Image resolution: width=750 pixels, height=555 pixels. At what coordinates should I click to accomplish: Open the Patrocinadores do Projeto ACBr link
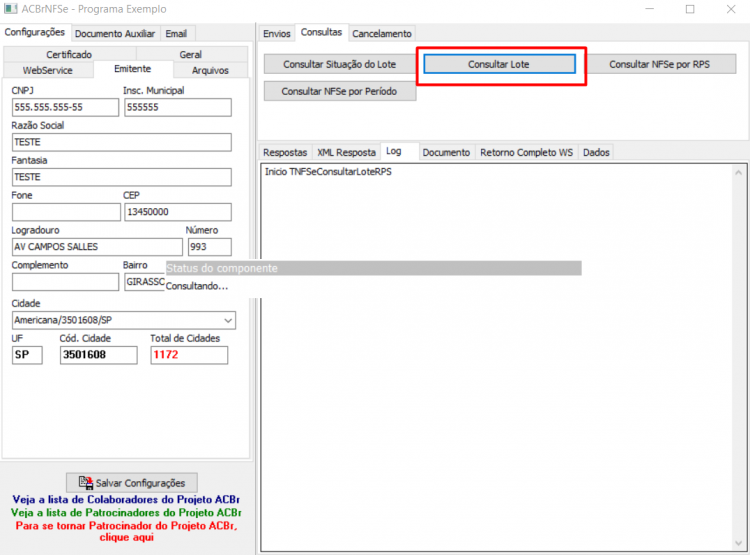[126, 512]
